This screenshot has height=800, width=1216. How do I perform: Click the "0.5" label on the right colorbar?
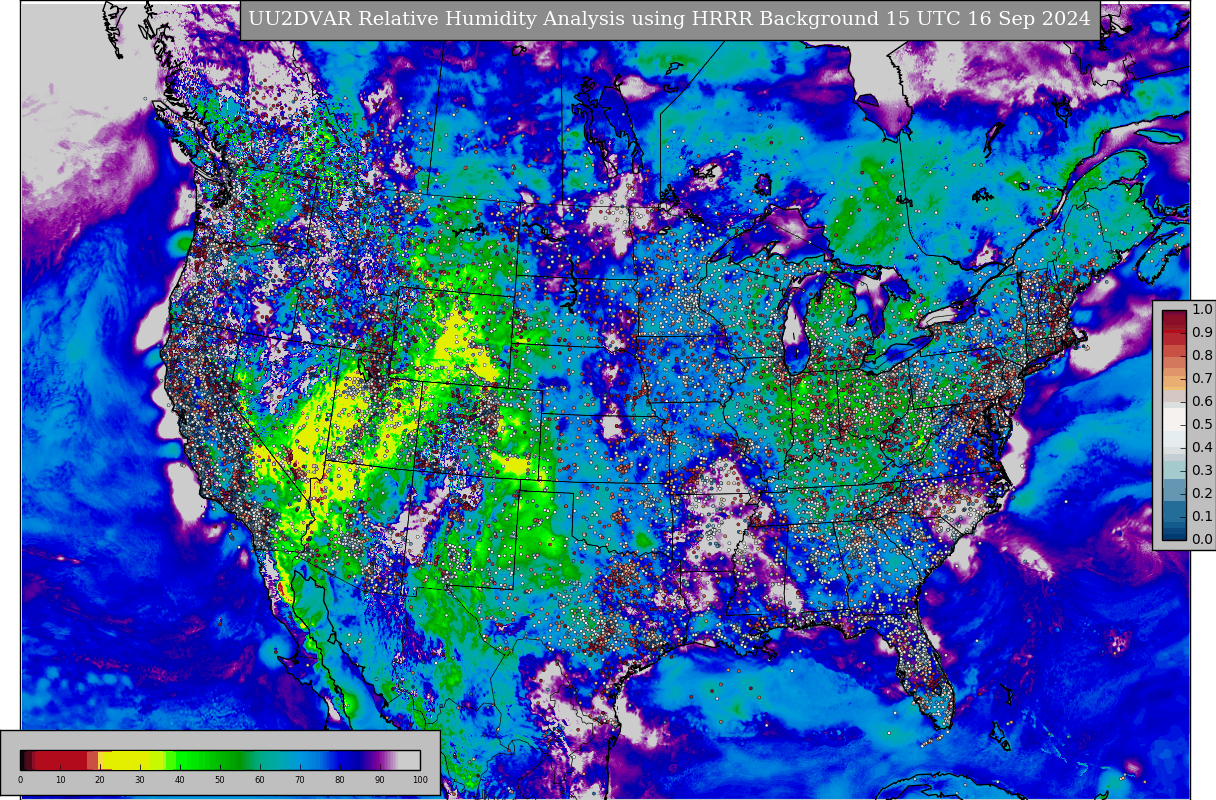[x=1202, y=424]
